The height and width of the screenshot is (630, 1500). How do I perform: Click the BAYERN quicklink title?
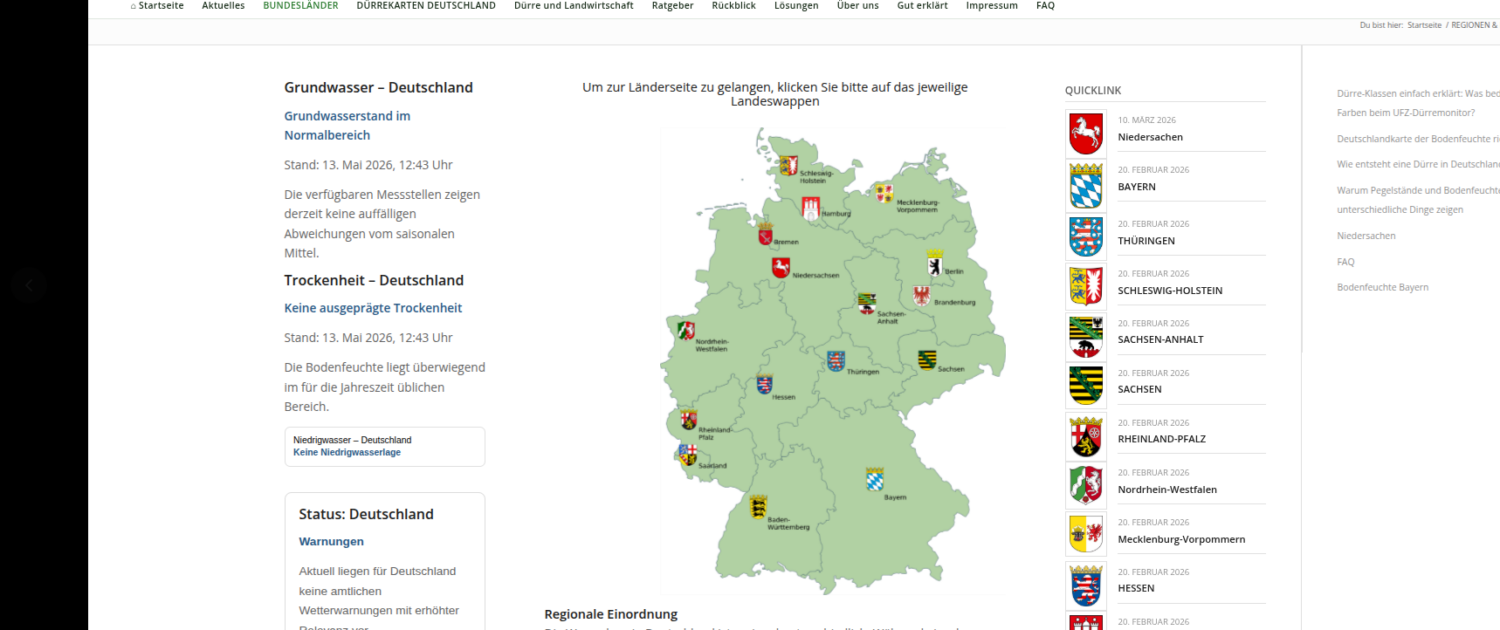coord(1137,187)
